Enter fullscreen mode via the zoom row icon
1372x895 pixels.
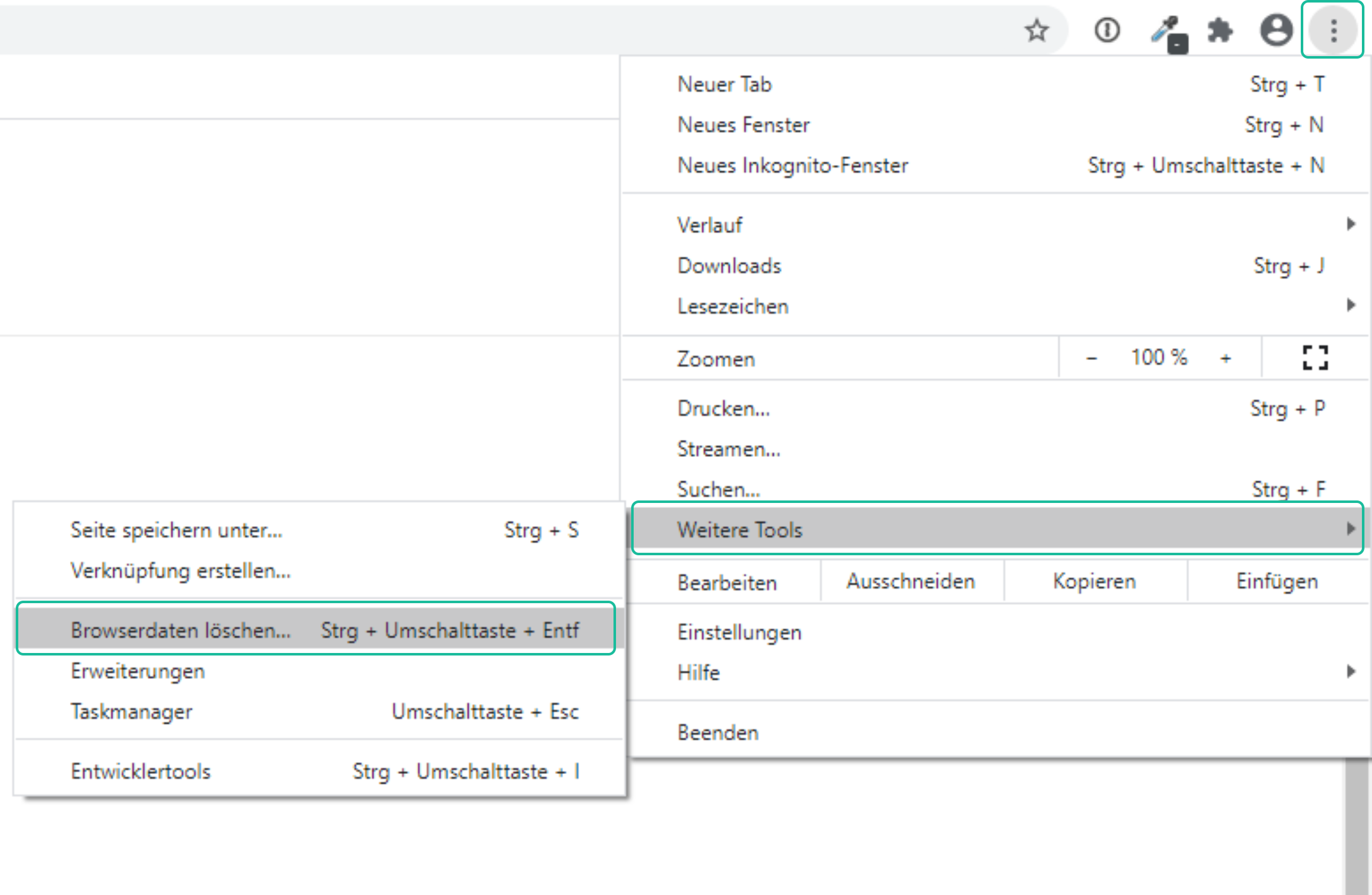pyautogui.click(x=1315, y=358)
